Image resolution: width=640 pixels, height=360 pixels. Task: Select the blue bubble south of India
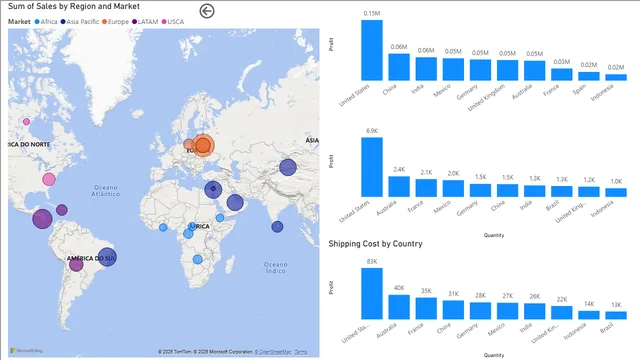[x=277, y=227]
